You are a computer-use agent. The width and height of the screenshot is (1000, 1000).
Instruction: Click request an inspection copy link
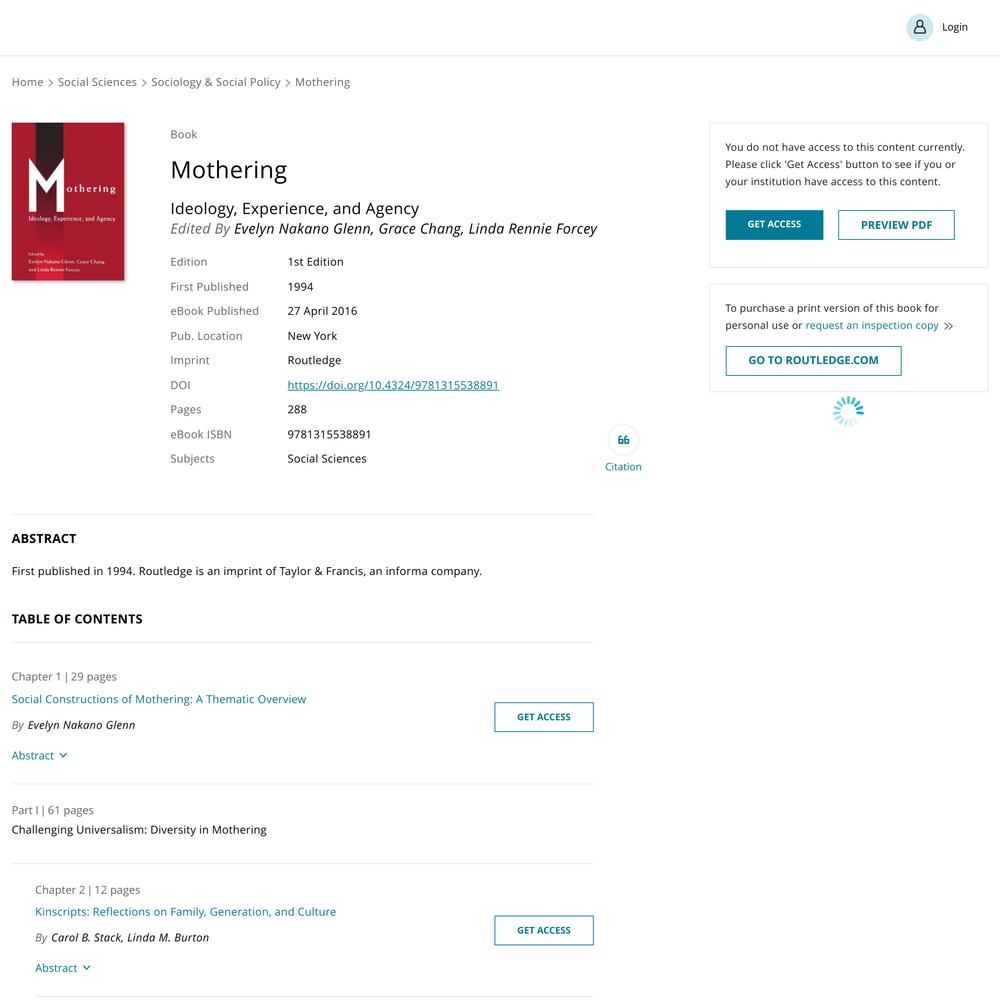[x=872, y=325]
